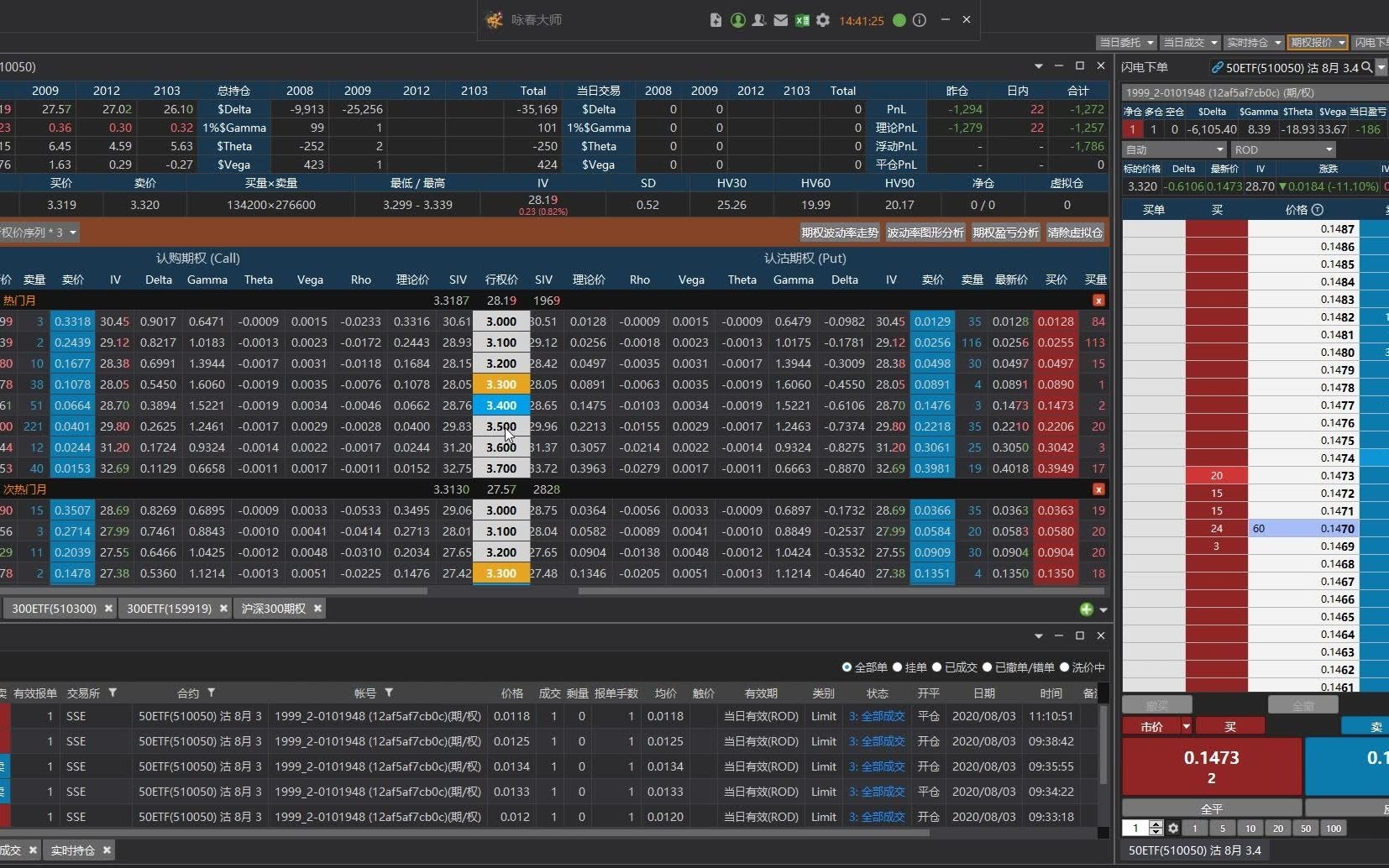Viewport: 1389px width, 868px height.
Task: Expand the 期权报价 dropdown arrow
Action: (1342, 42)
